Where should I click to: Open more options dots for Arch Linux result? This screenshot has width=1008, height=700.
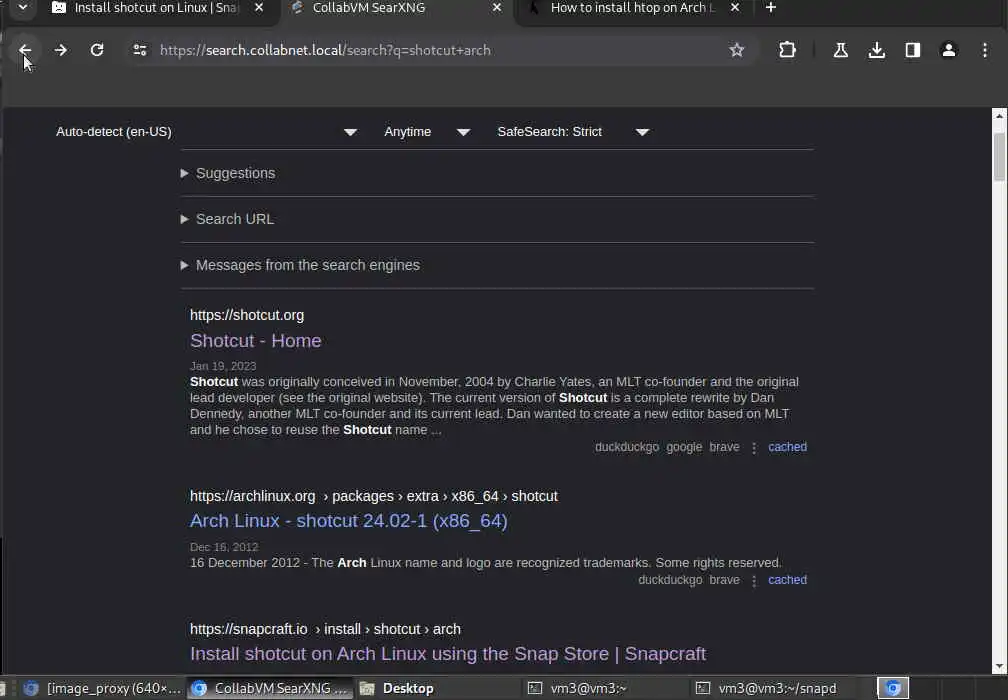(x=753, y=580)
